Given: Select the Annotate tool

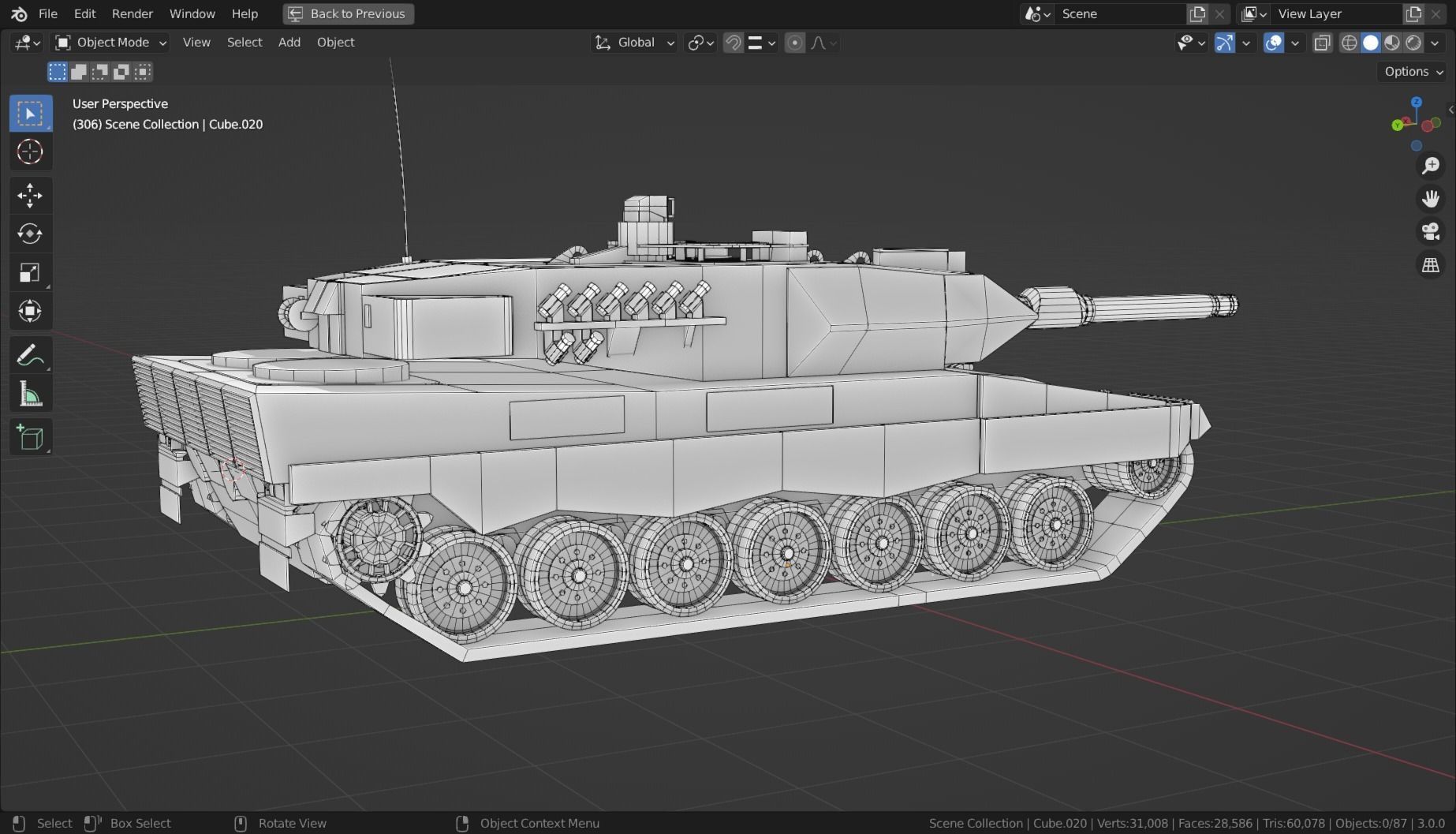Looking at the screenshot, I should (x=31, y=356).
